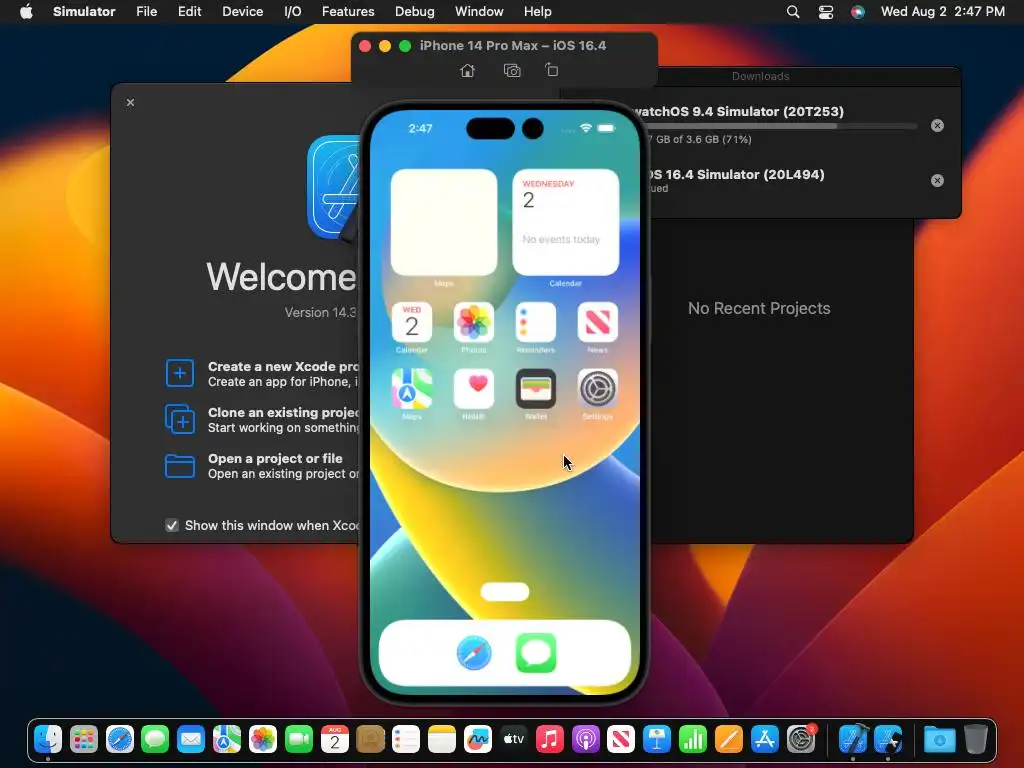Viewport: 1024px width, 768px height.
Task: Open the Downloads folder in the Dock
Action: click(x=939, y=739)
